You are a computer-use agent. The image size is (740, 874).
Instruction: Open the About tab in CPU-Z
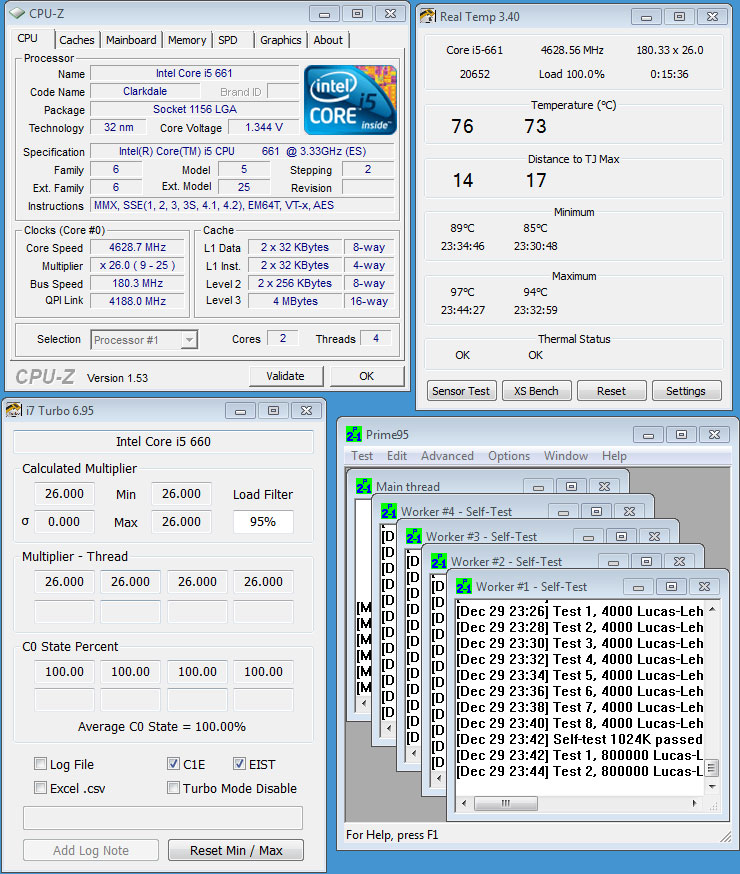(328, 40)
